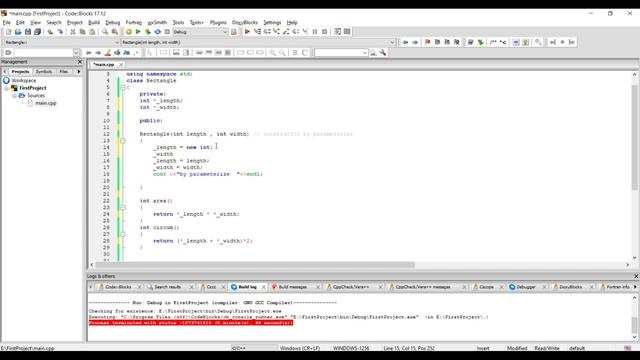Select main.cpp in the project tree
640x360 pixels.
[45, 103]
